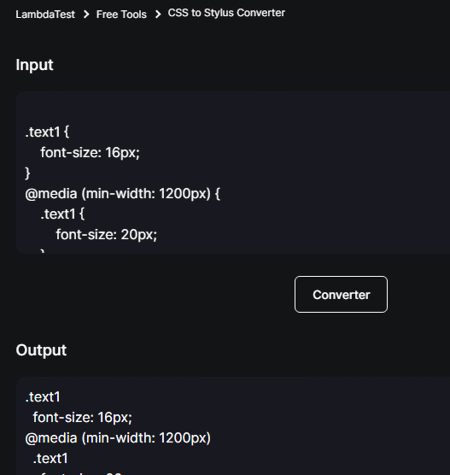Image resolution: width=450 pixels, height=475 pixels.
Task: Go to the Free Tools breadcrumb
Action: point(121,14)
